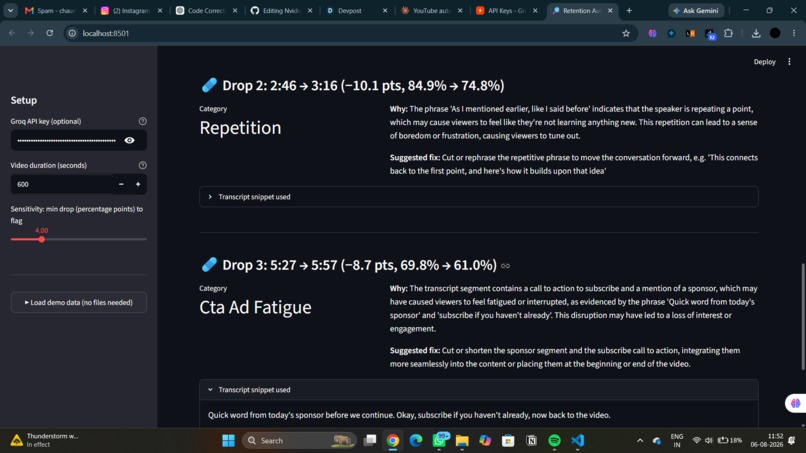Switch to the API Keys tab
The height and width of the screenshot is (453, 806).
[x=507, y=10]
